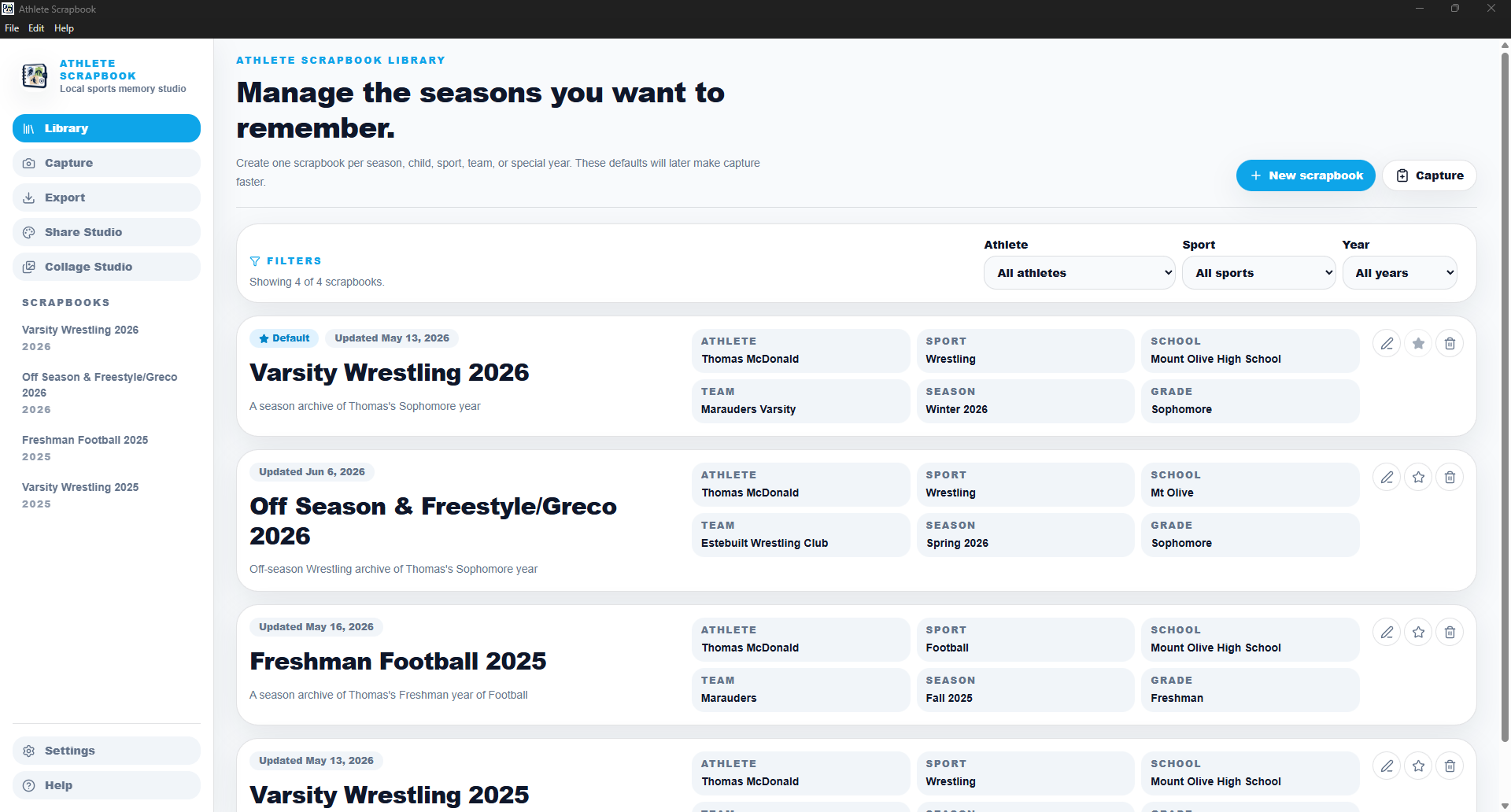Image resolution: width=1511 pixels, height=812 pixels.
Task: Click 'Estebuilt Wrestling Club' team value
Action: click(x=764, y=543)
